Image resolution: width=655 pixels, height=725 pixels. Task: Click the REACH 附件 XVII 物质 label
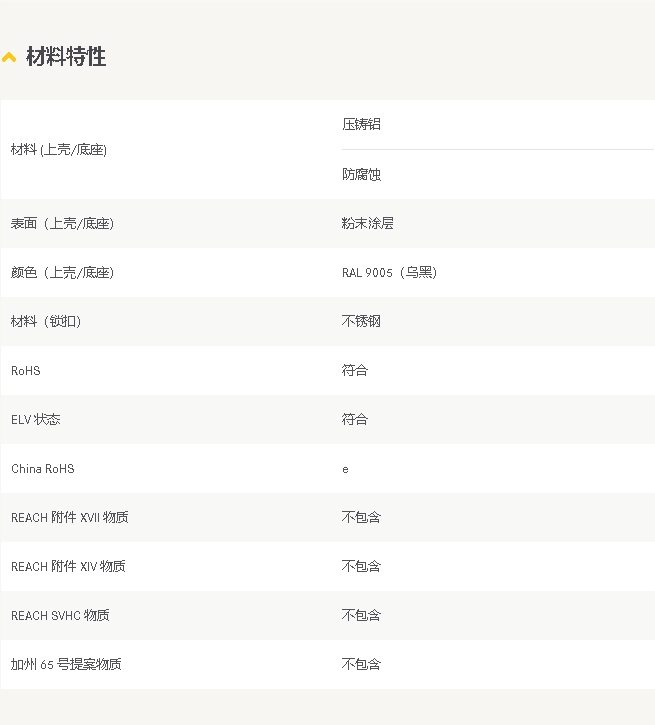[x=70, y=517]
